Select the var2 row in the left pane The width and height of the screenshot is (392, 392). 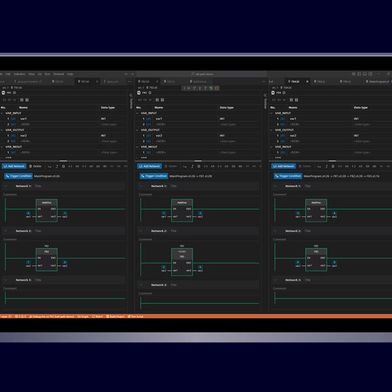(64, 136)
